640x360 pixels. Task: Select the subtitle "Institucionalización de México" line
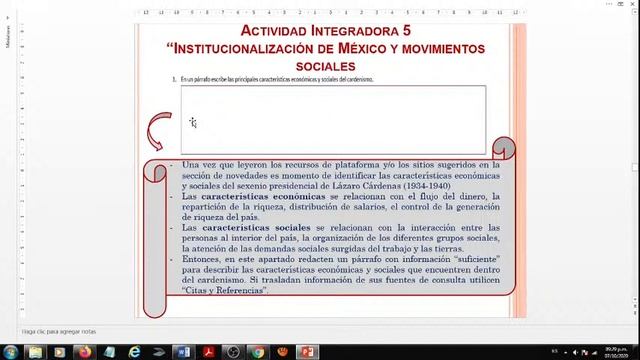pos(326,49)
